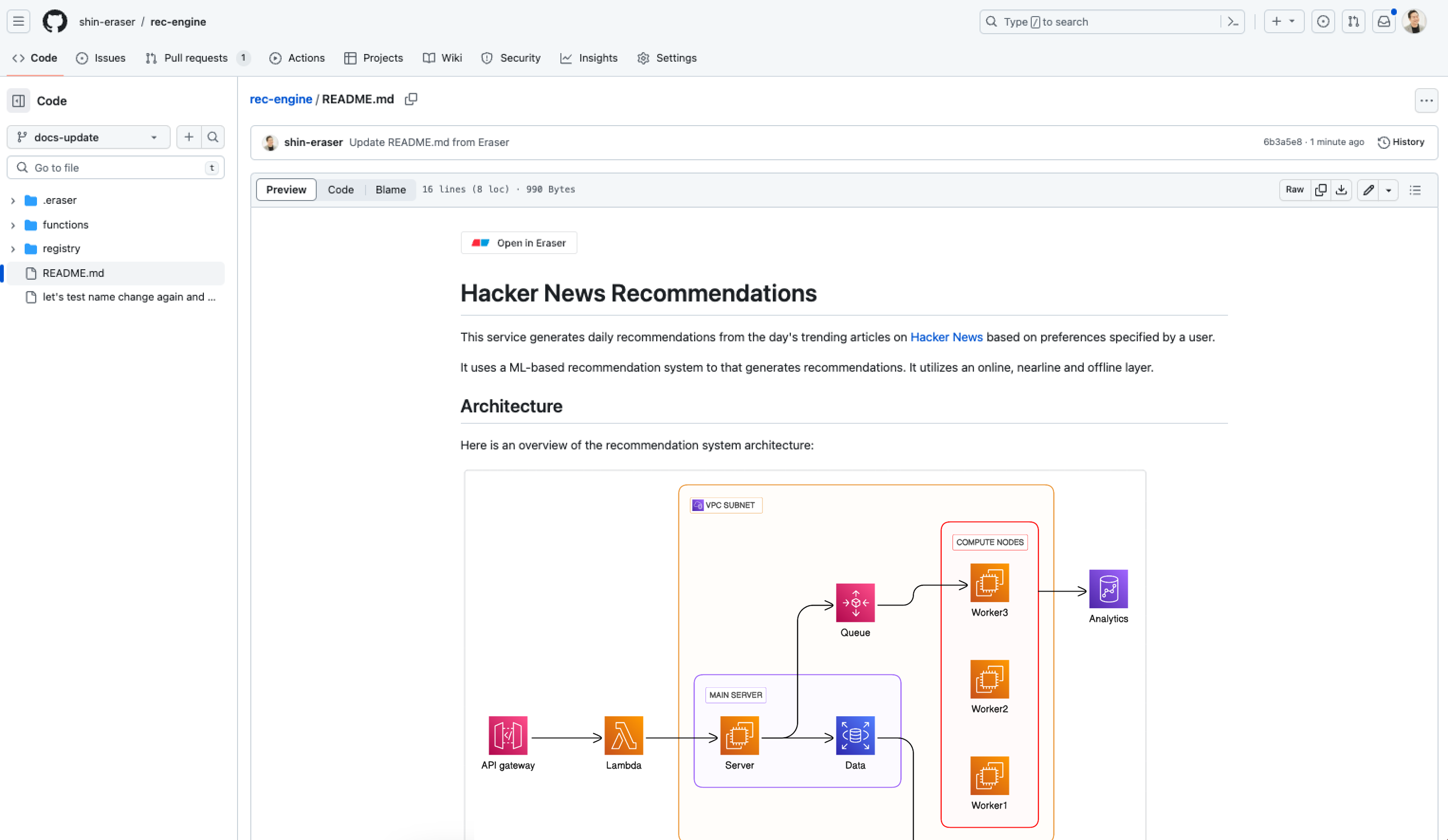Click the Open in Eraser button
Viewport: 1448px width, 840px height.
[x=518, y=243]
